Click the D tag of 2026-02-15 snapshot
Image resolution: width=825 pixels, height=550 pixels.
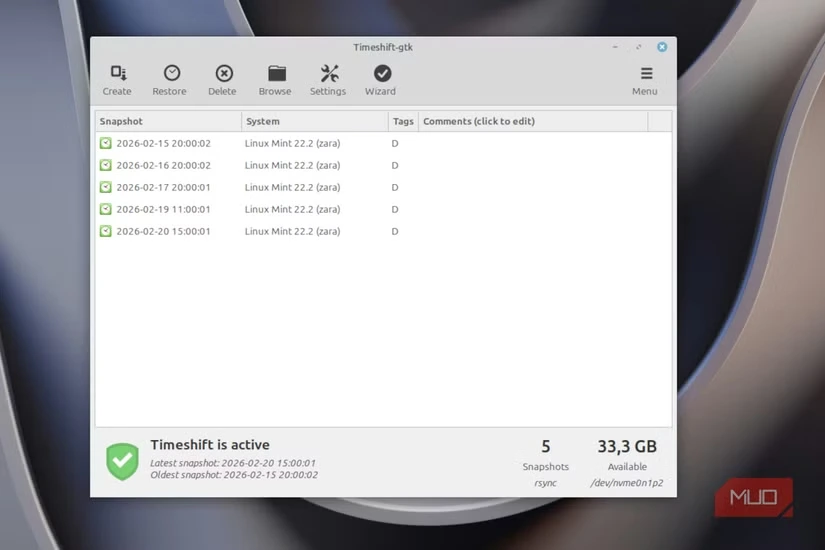tap(395, 143)
